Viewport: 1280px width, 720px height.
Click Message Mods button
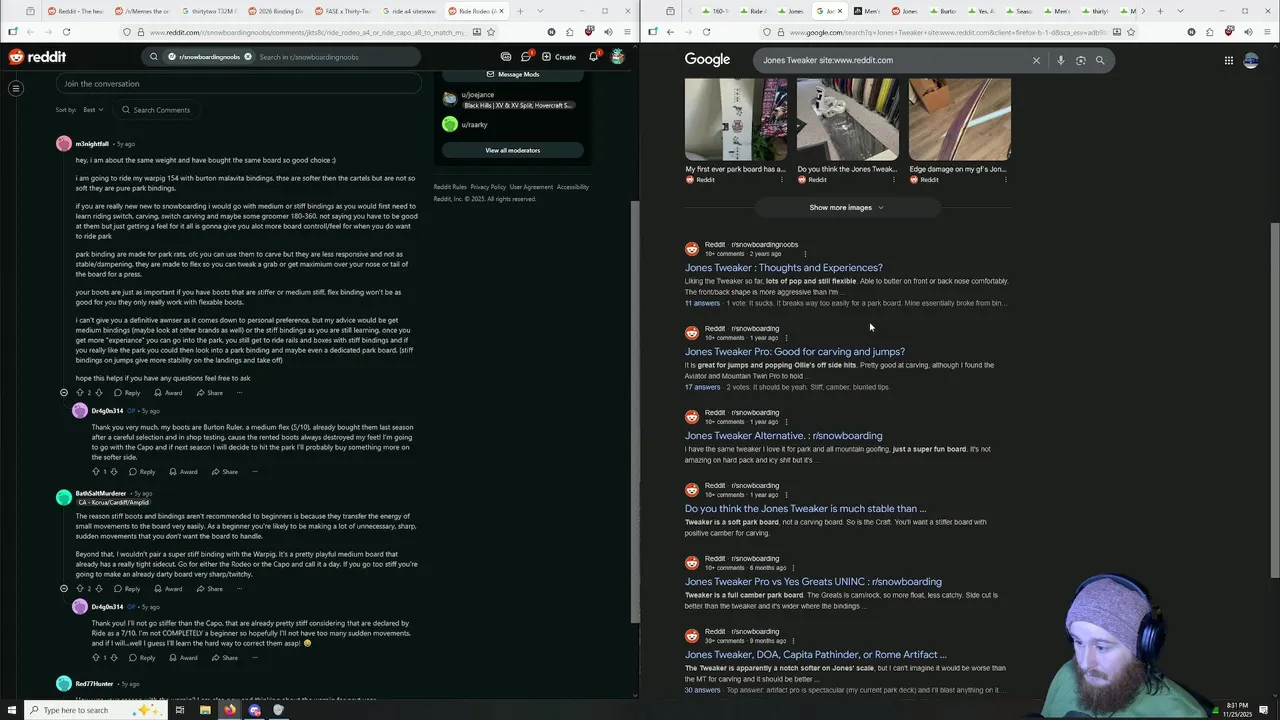pos(512,74)
